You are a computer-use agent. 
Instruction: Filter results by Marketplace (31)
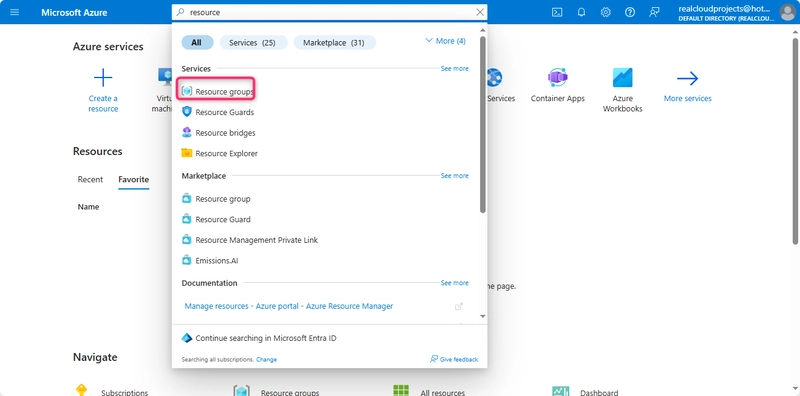pos(334,43)
